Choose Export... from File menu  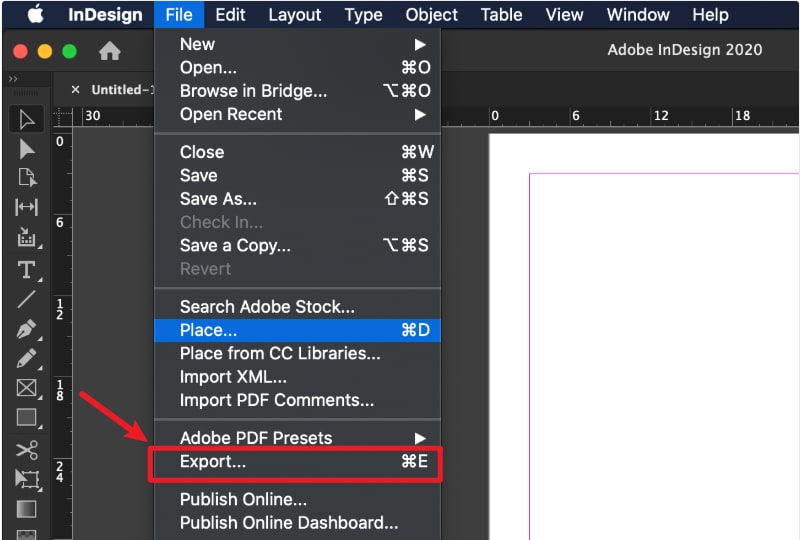(297, 462)
